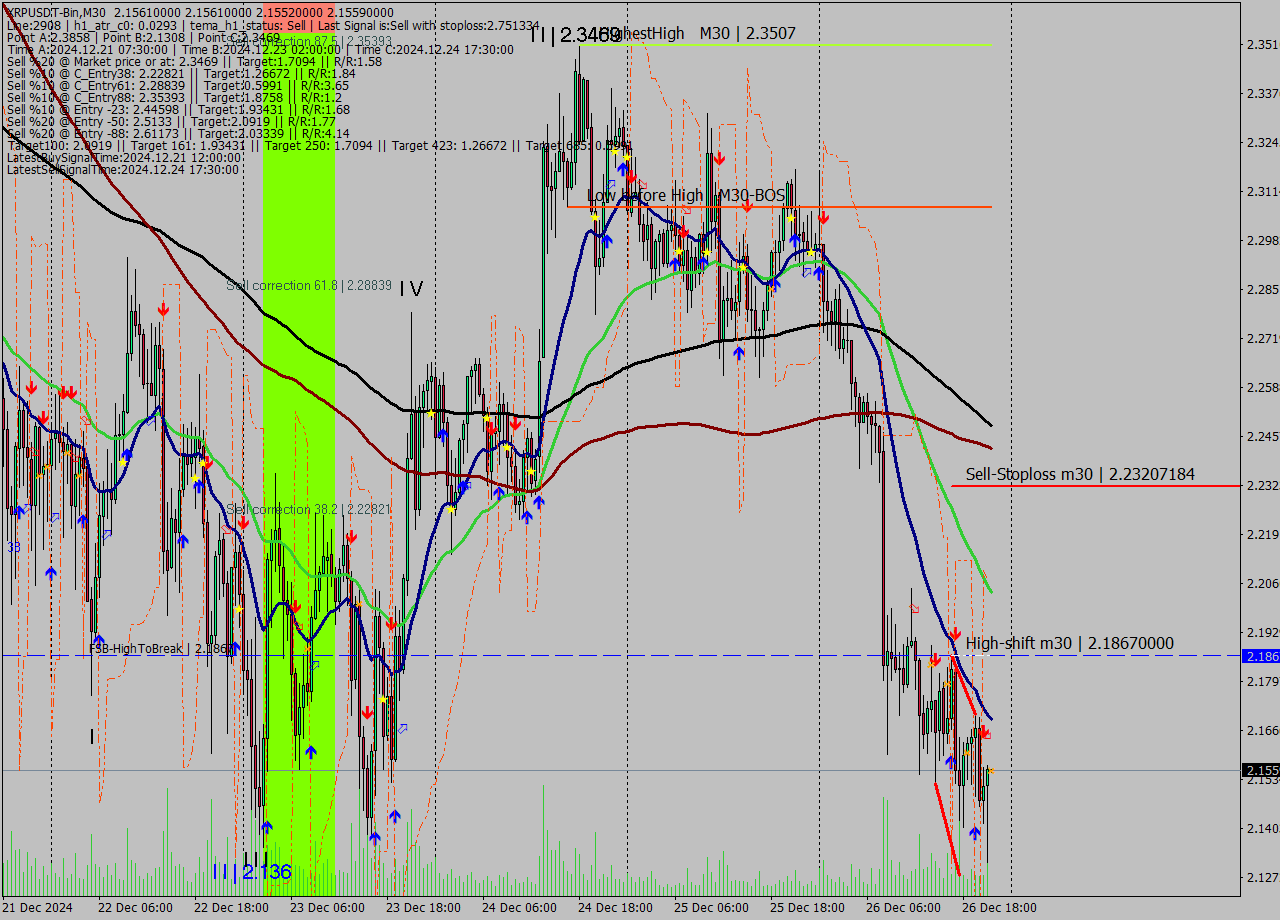Select the red Sell-Stoploss horizontal line
Viewport: 1280px width, 920px height.
pos(1095,486)
